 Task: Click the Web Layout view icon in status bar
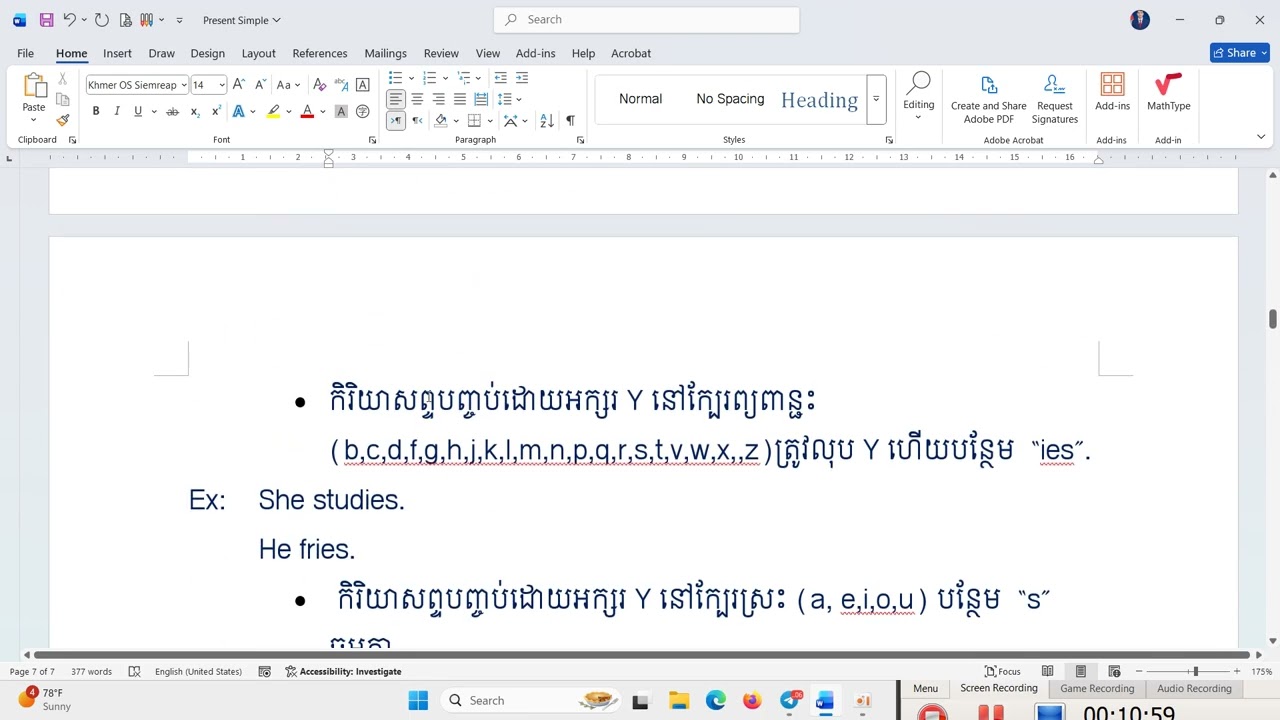(1114, 671)
